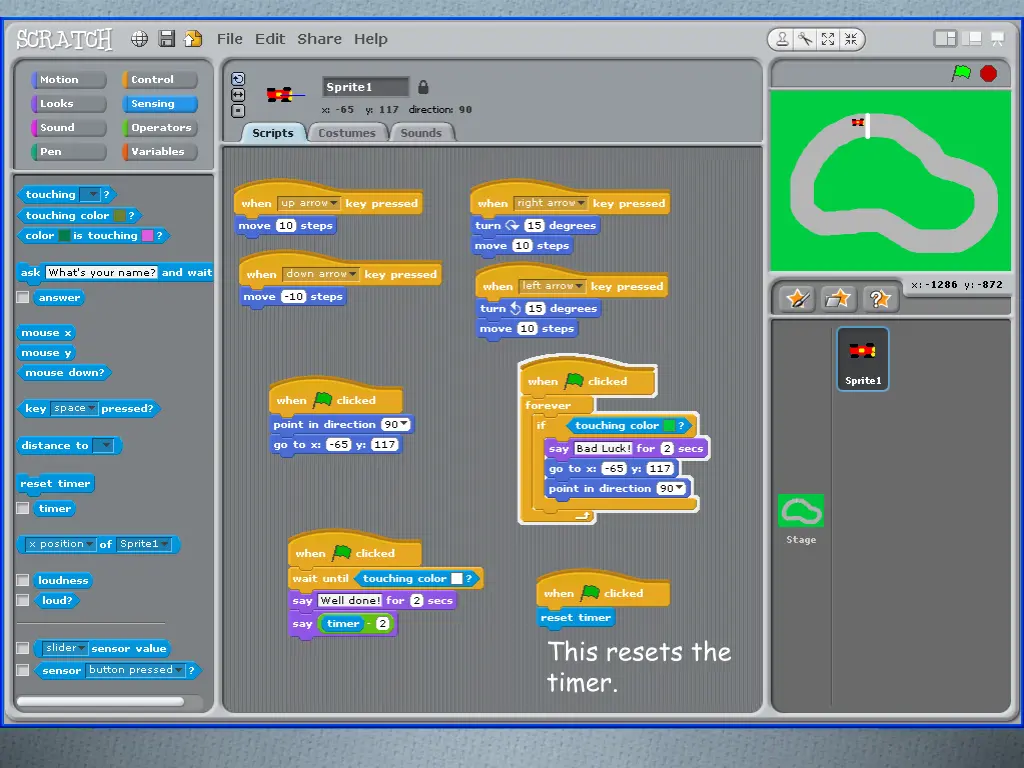Select the grow sprite tool

828,39
